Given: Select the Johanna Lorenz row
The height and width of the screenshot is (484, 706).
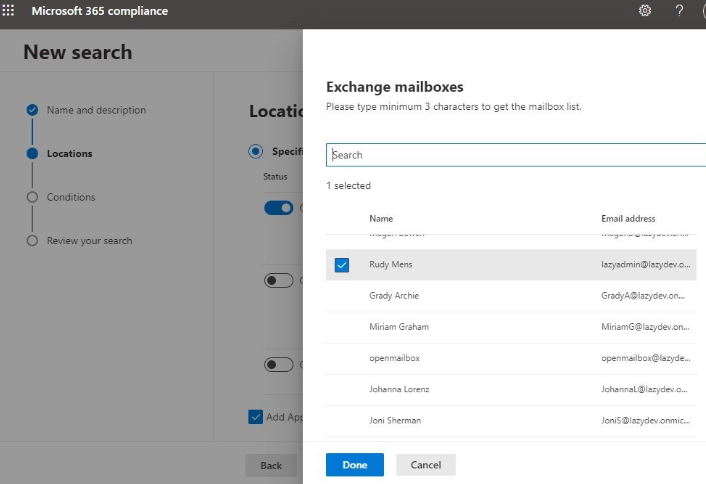Looking at the screenshot, I should click(x=511, y=389).
